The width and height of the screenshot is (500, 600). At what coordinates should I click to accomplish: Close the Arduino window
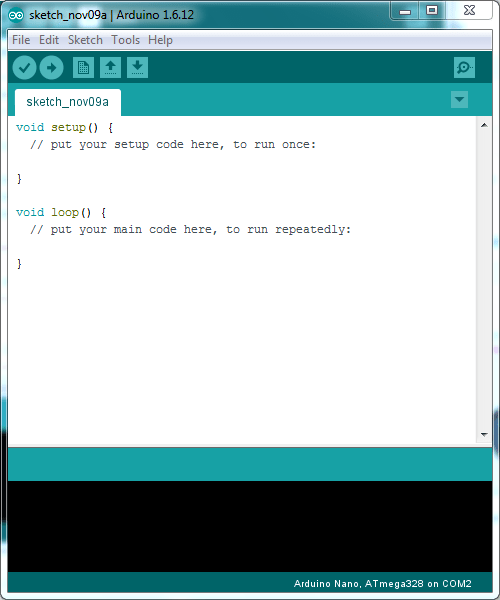[x=469, y=11]
